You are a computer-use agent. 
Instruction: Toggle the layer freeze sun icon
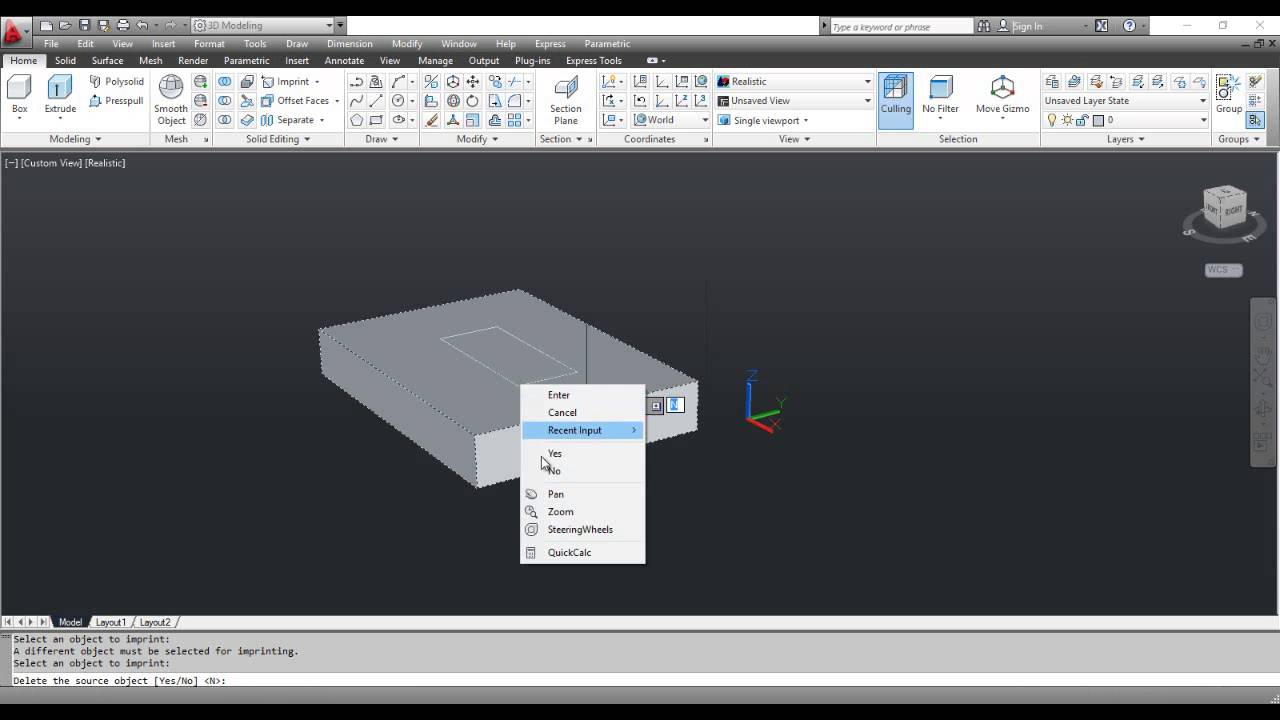pyautogui.click(x=1068, y=120)
